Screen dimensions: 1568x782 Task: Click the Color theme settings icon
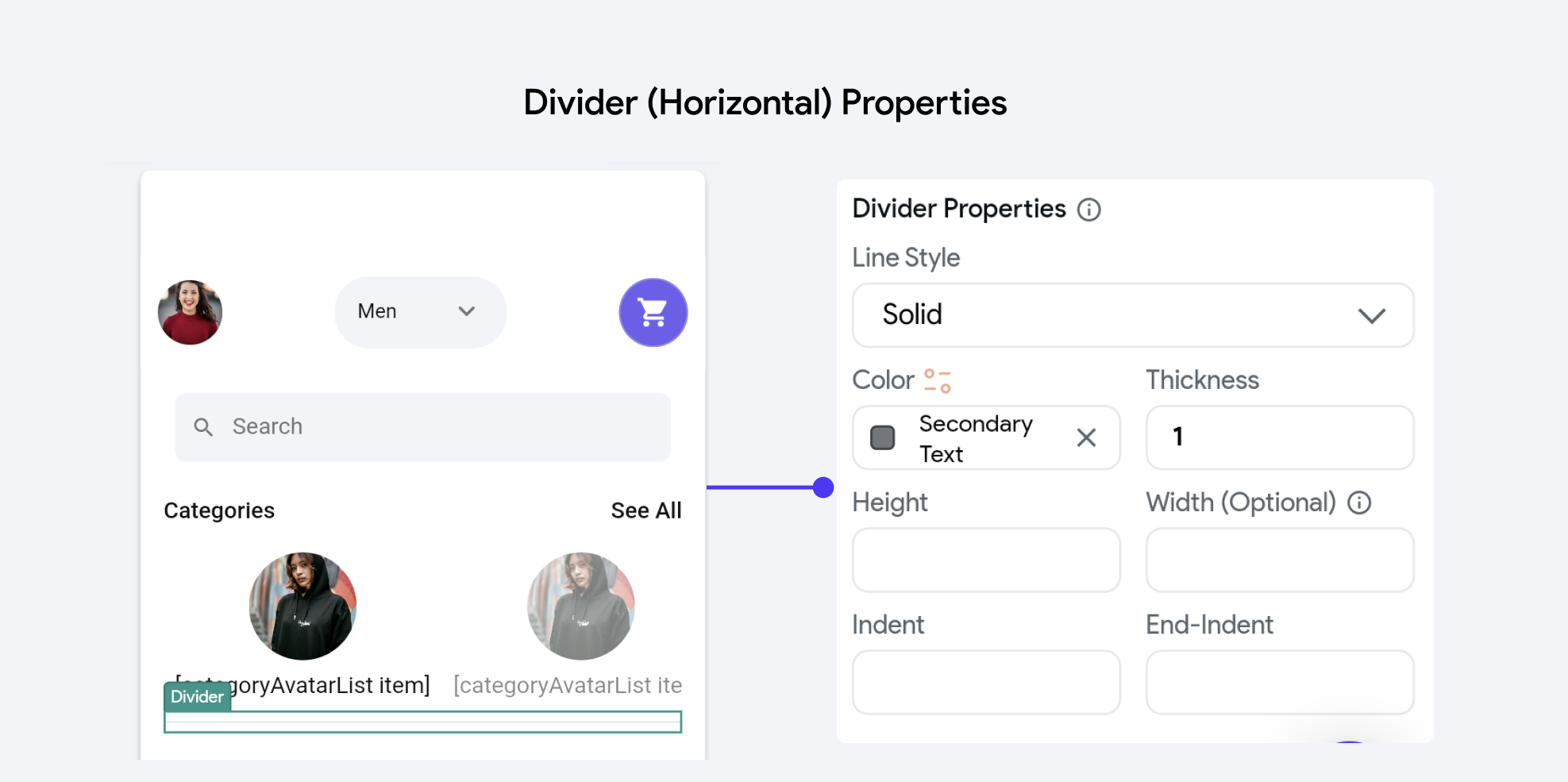(x=938, y=381)
